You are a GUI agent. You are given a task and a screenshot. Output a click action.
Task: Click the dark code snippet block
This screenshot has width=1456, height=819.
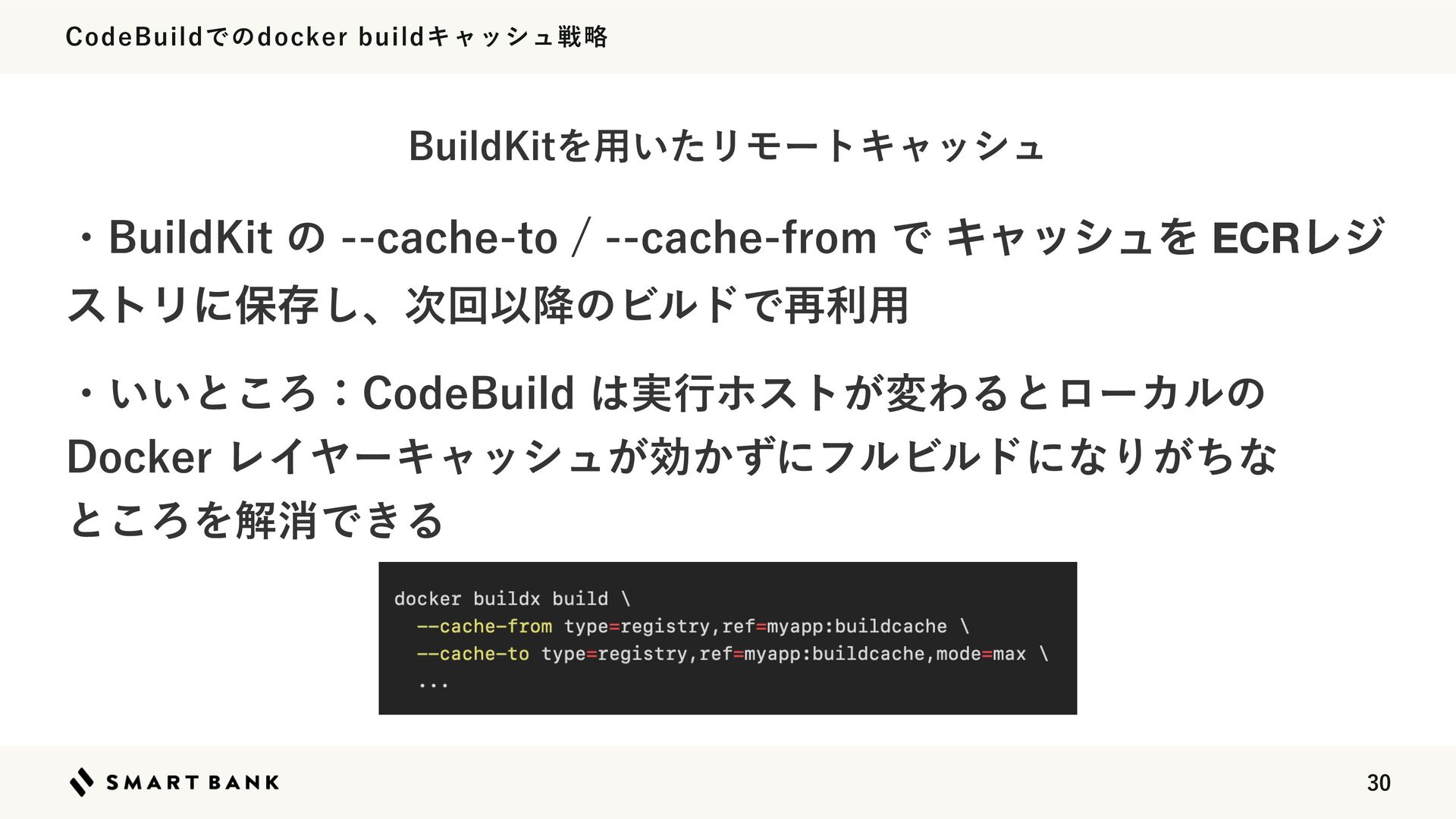click(x=727, y=638)
